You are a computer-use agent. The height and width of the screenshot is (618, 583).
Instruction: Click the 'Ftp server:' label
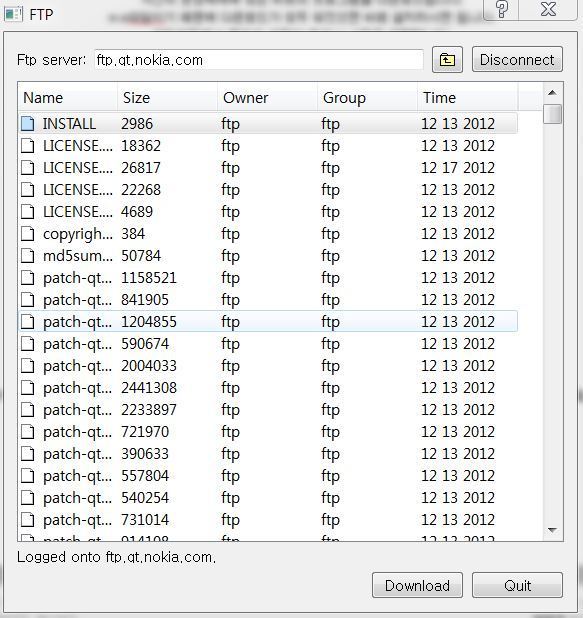(x=51, y=60)
